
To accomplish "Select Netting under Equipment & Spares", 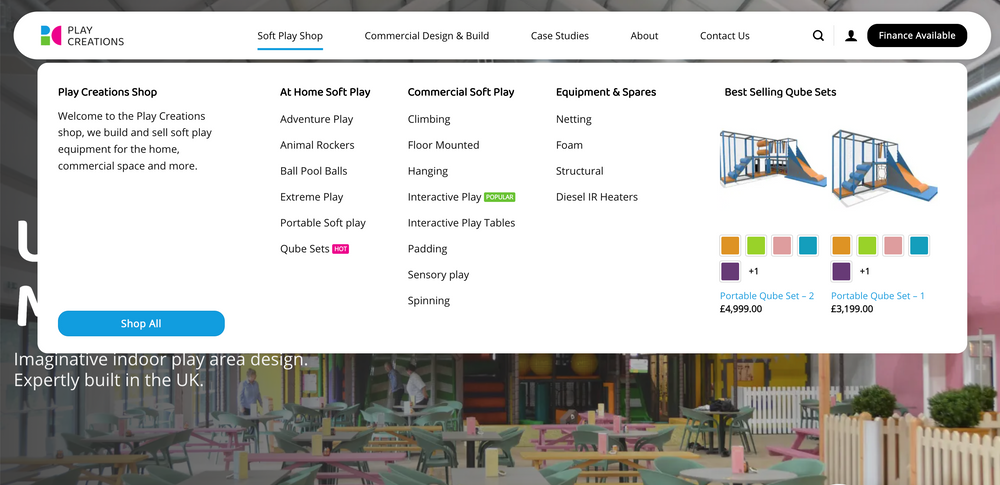I will 573,119.
